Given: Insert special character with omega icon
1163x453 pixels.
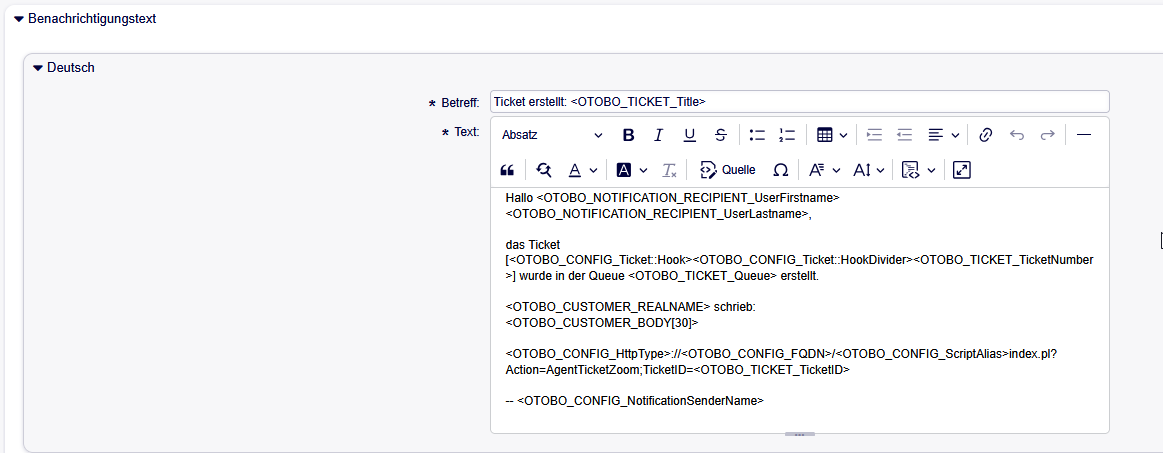Looking at the screenshot, I should point(780,170).
